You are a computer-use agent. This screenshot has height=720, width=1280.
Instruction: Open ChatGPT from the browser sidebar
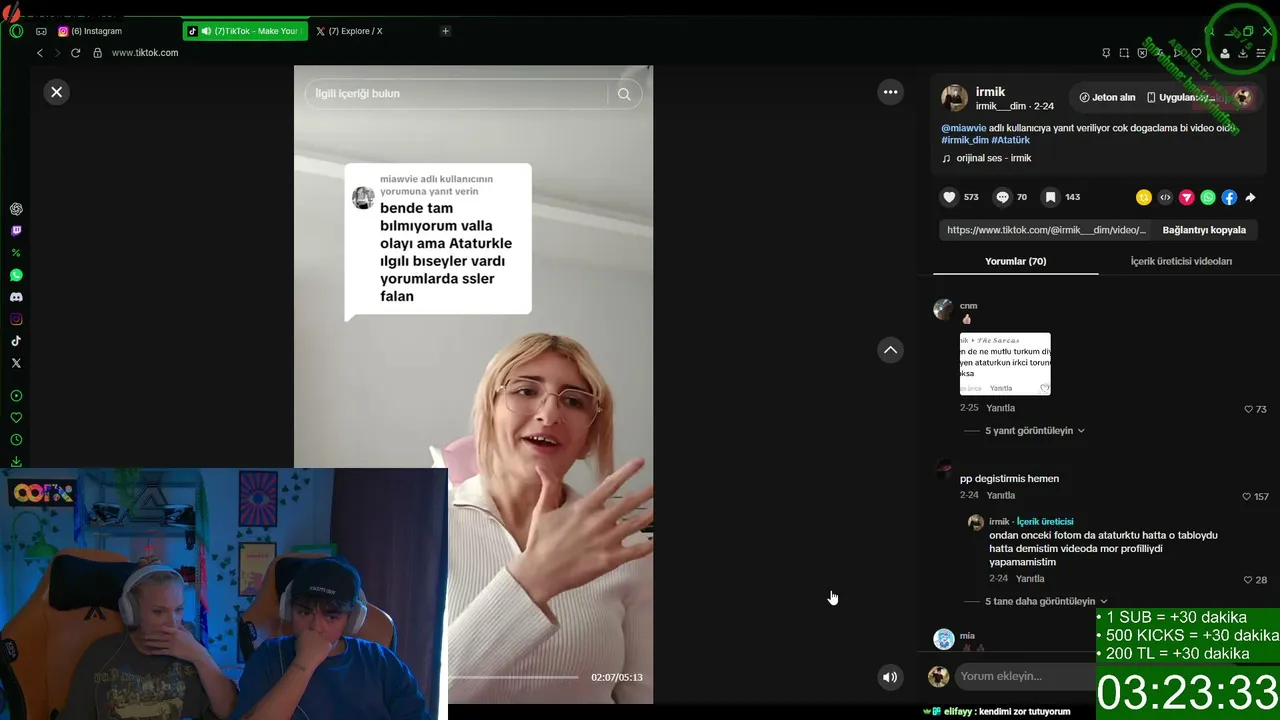pos(16,209)
